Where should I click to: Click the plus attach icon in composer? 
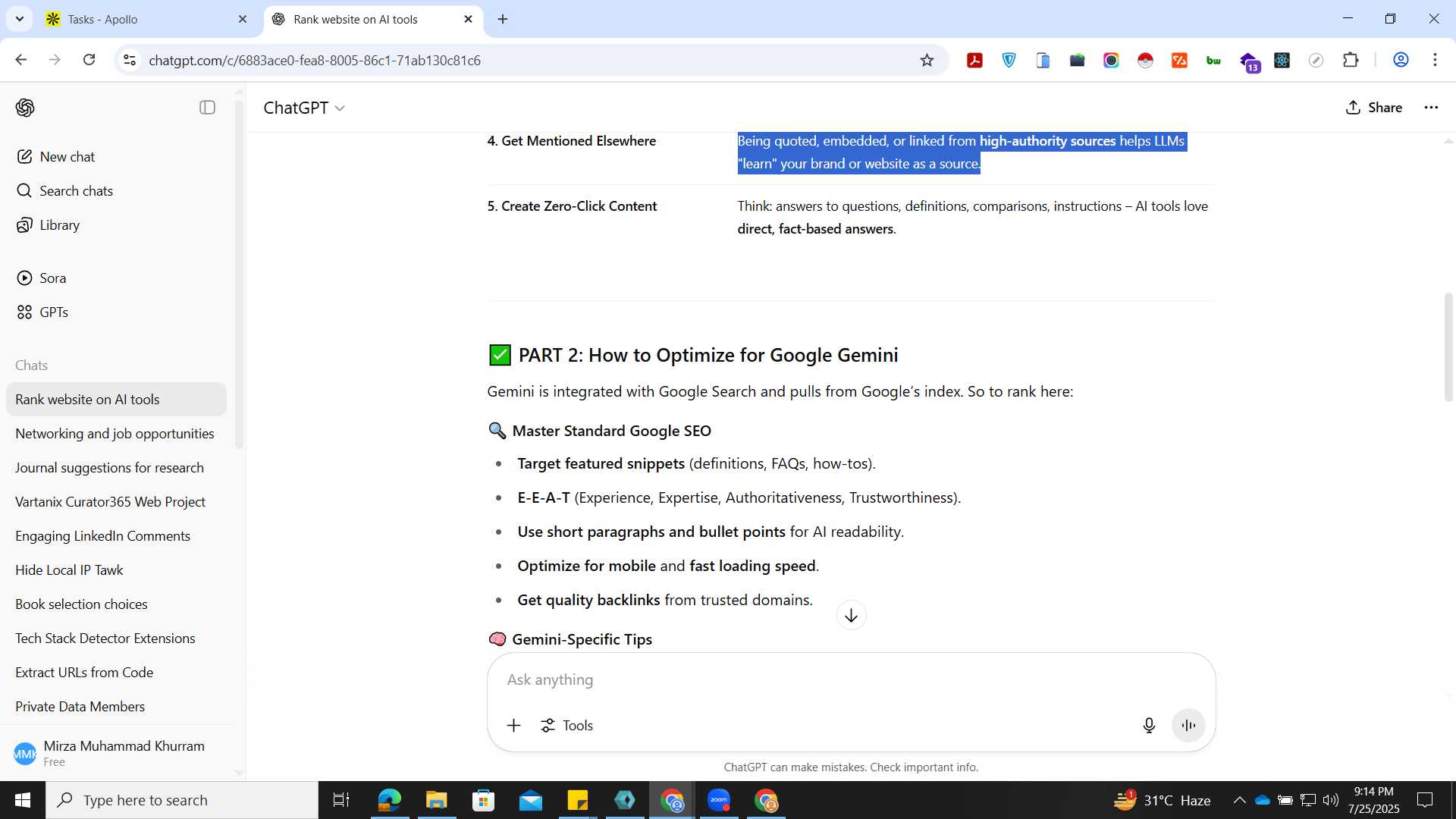pos(513,726)
